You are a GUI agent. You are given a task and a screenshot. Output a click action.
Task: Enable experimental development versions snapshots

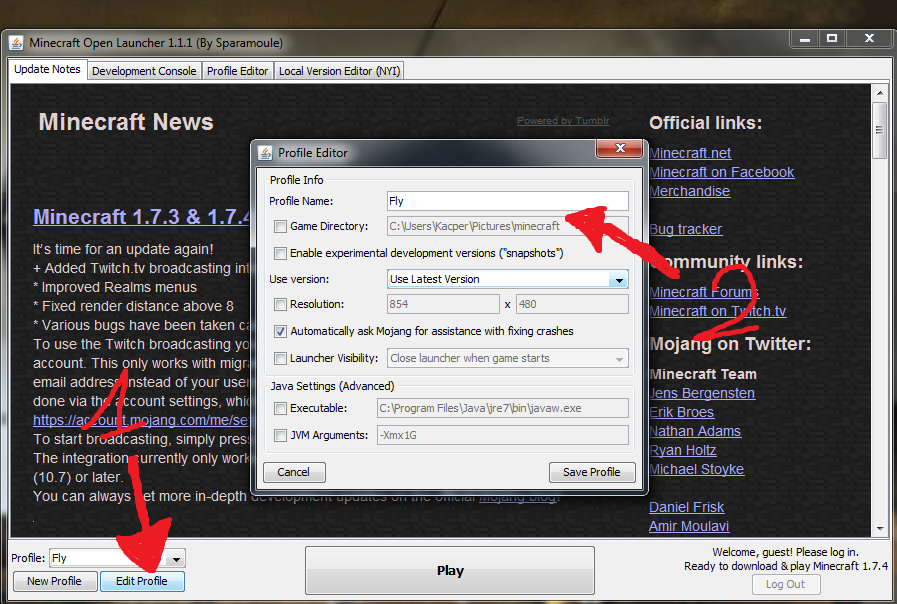280,253
